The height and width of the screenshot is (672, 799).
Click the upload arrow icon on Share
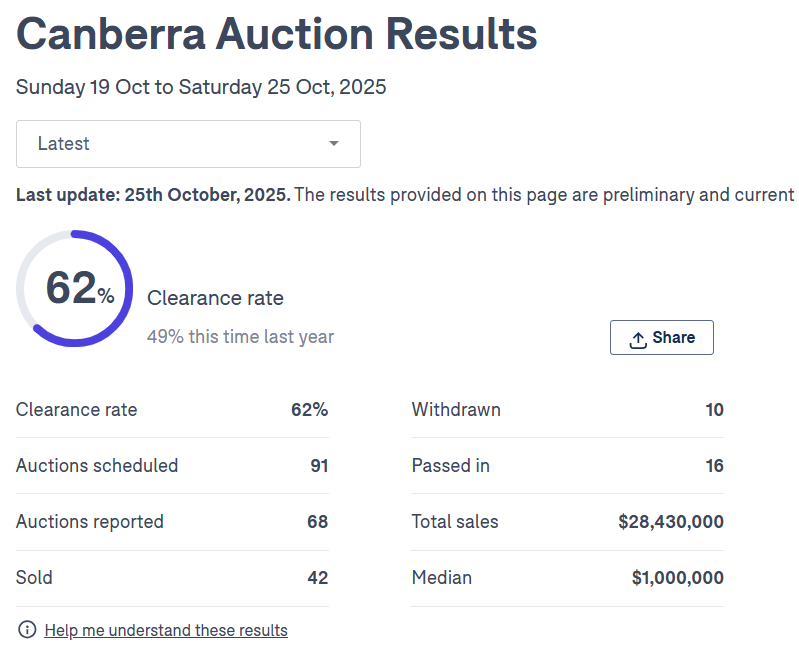[638, 339]
